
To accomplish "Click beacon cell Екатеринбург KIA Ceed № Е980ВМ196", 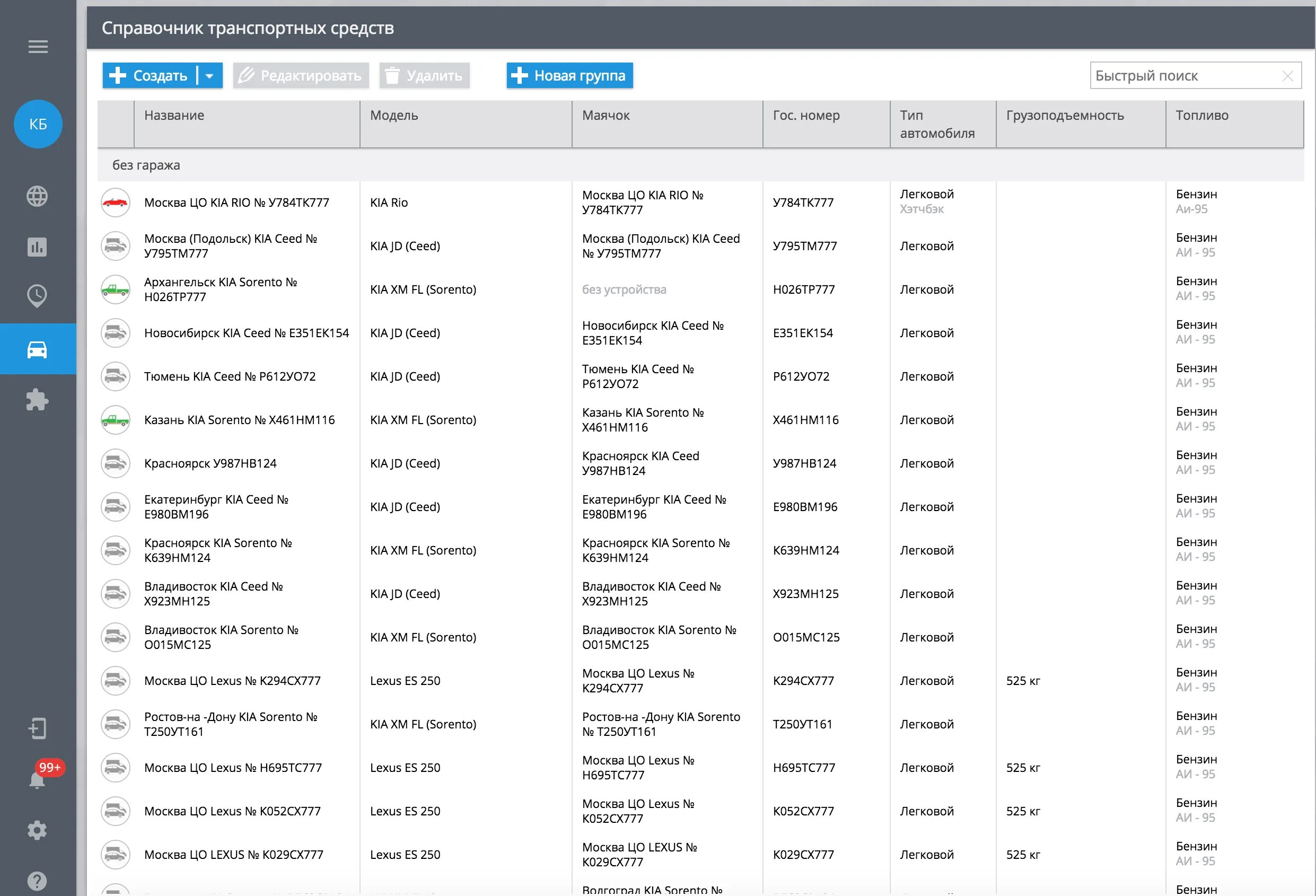I will [654, 507].
